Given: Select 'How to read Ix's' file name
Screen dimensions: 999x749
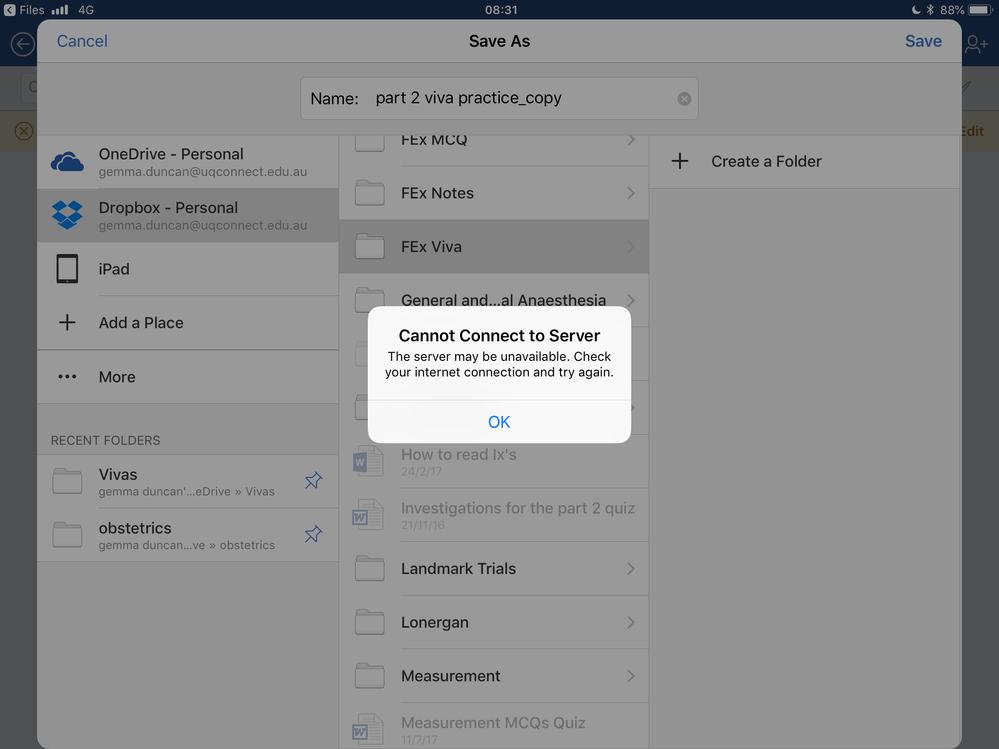Looking at the screenshot, I should [x=459, y=455].
